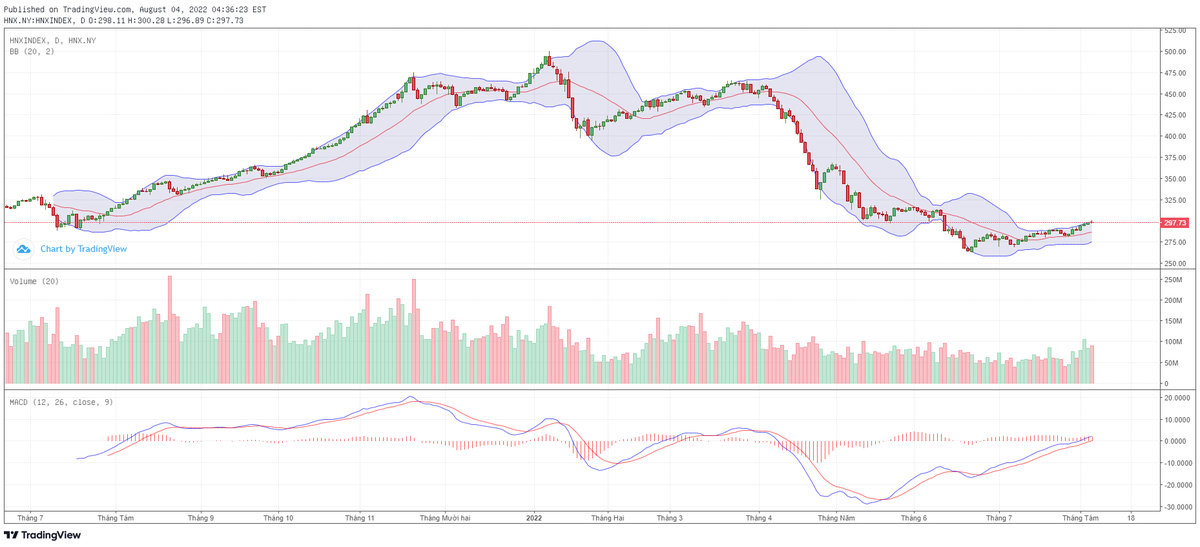Select the MACD (12, 26, close, 9) label
This screenshot has height=547, width=1200.
pos(62,401)
